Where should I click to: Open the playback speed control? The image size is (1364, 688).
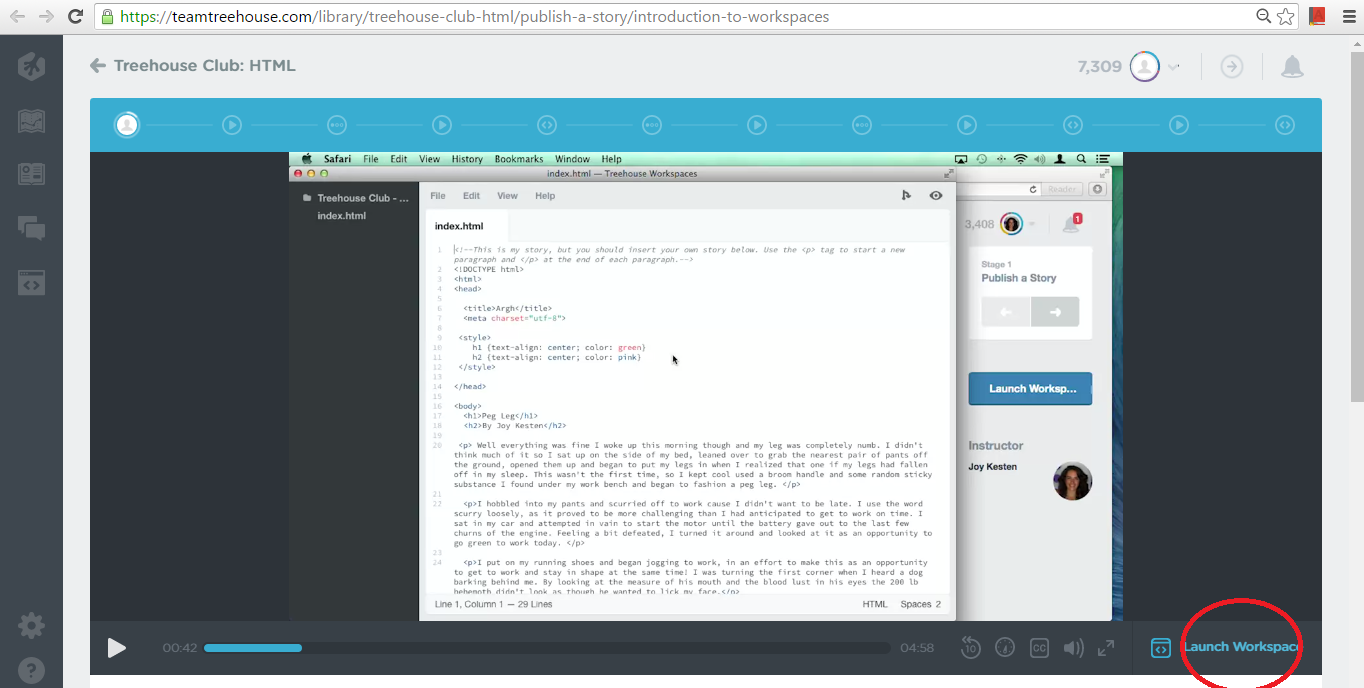(1005, 648)
